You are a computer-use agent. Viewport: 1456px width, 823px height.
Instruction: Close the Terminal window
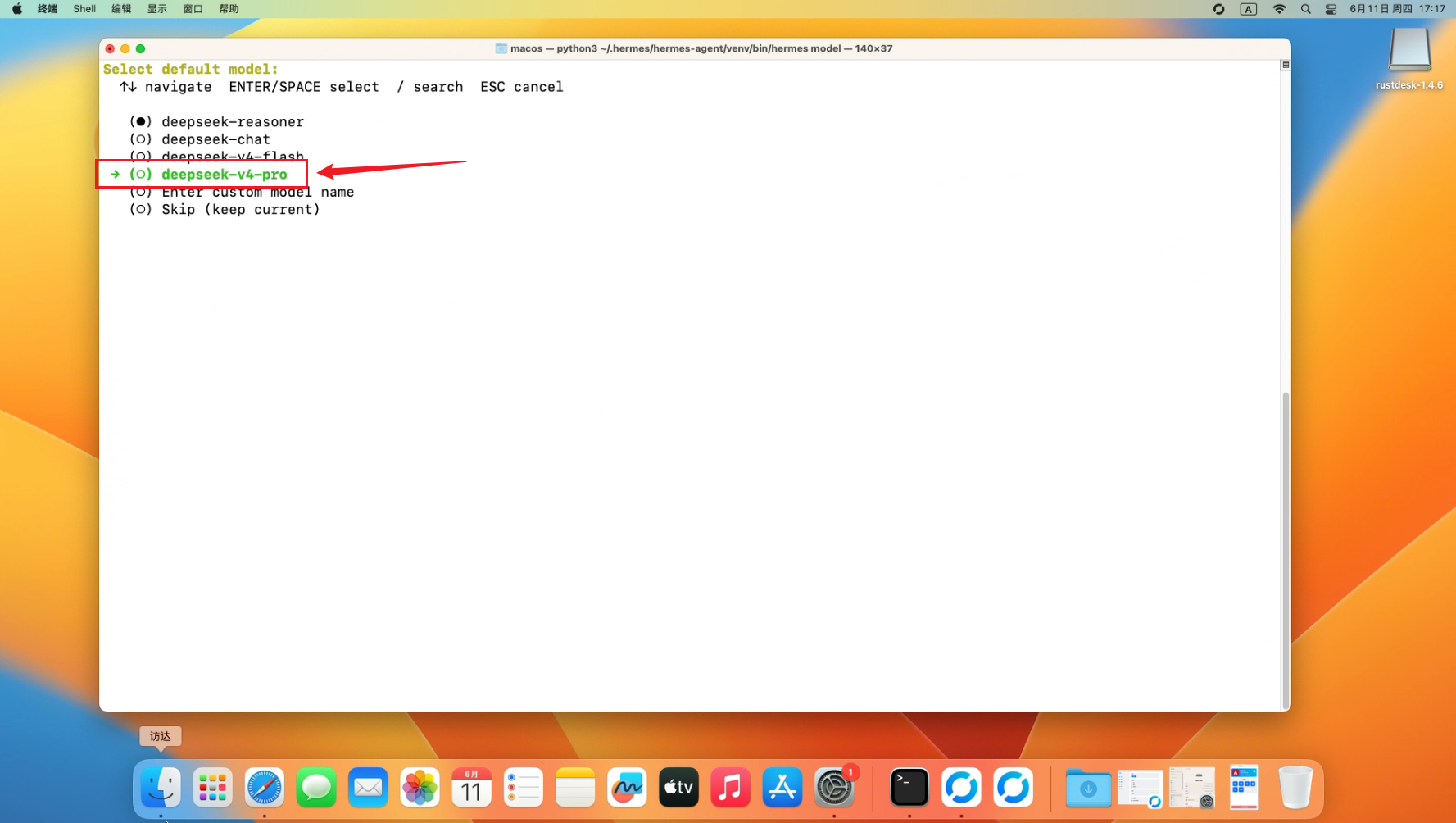pyautogui.click(x=110, y=48)
